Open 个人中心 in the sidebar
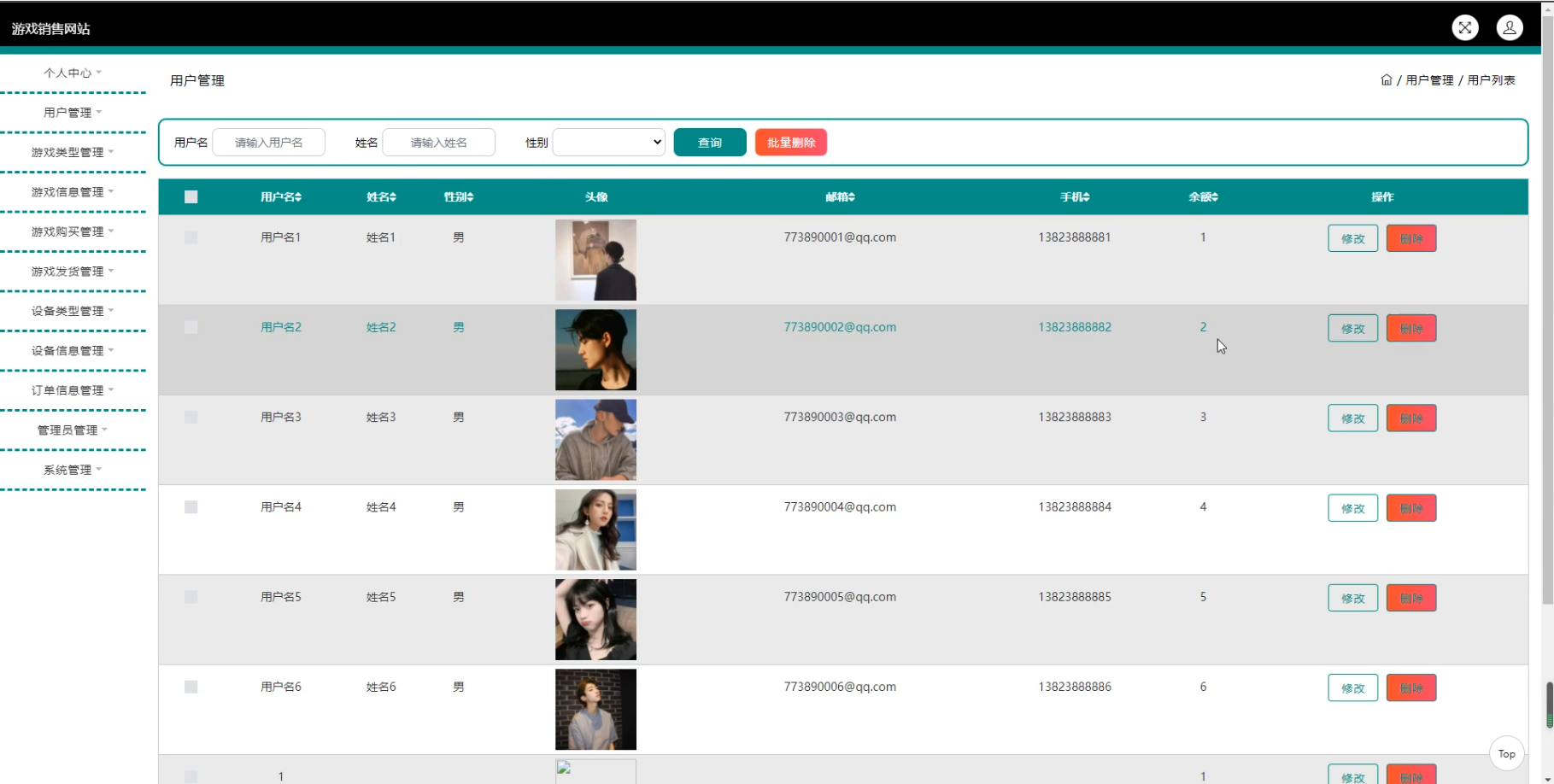Screen dimensions: 1554x784 click(73, 73)
